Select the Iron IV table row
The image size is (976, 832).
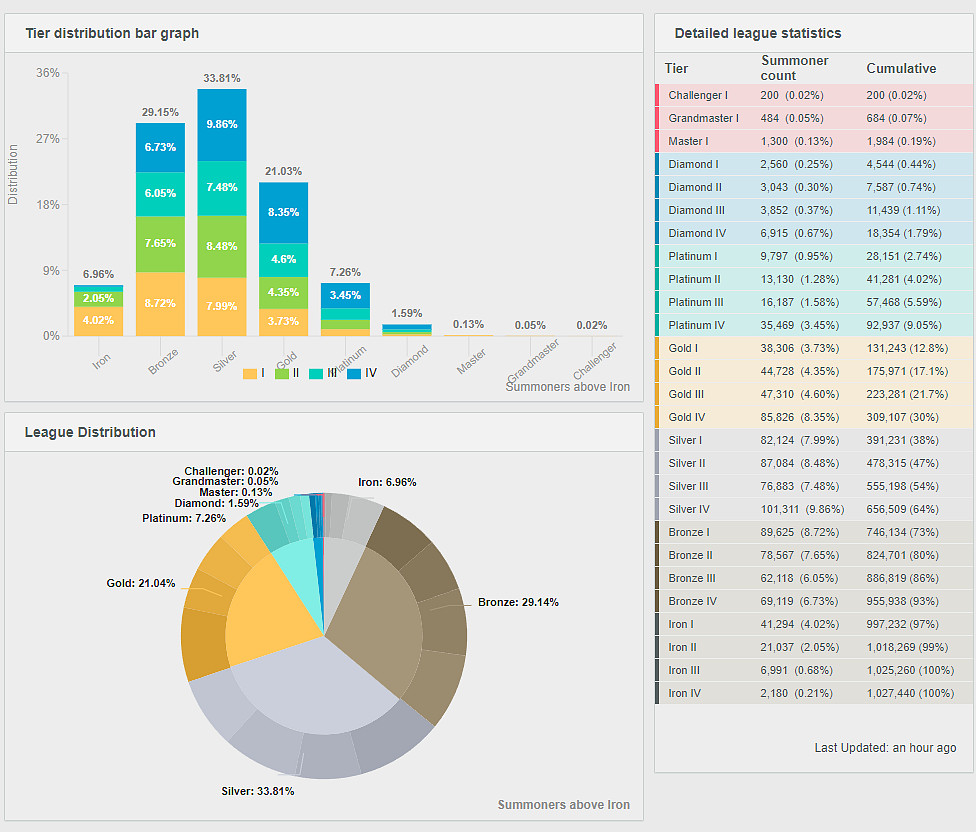(815, 693)
